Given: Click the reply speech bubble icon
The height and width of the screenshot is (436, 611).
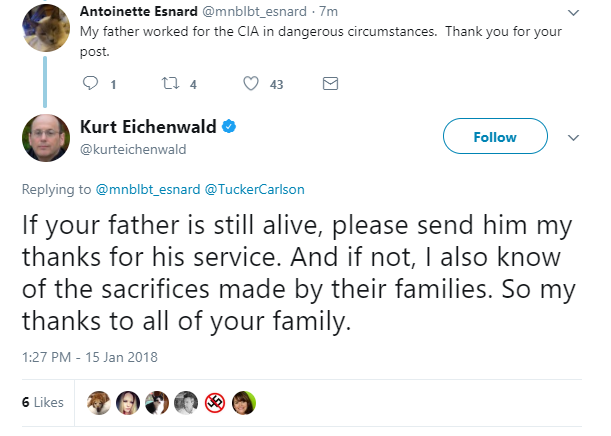Looking at the screenshot, I should (x=90, y=83).
